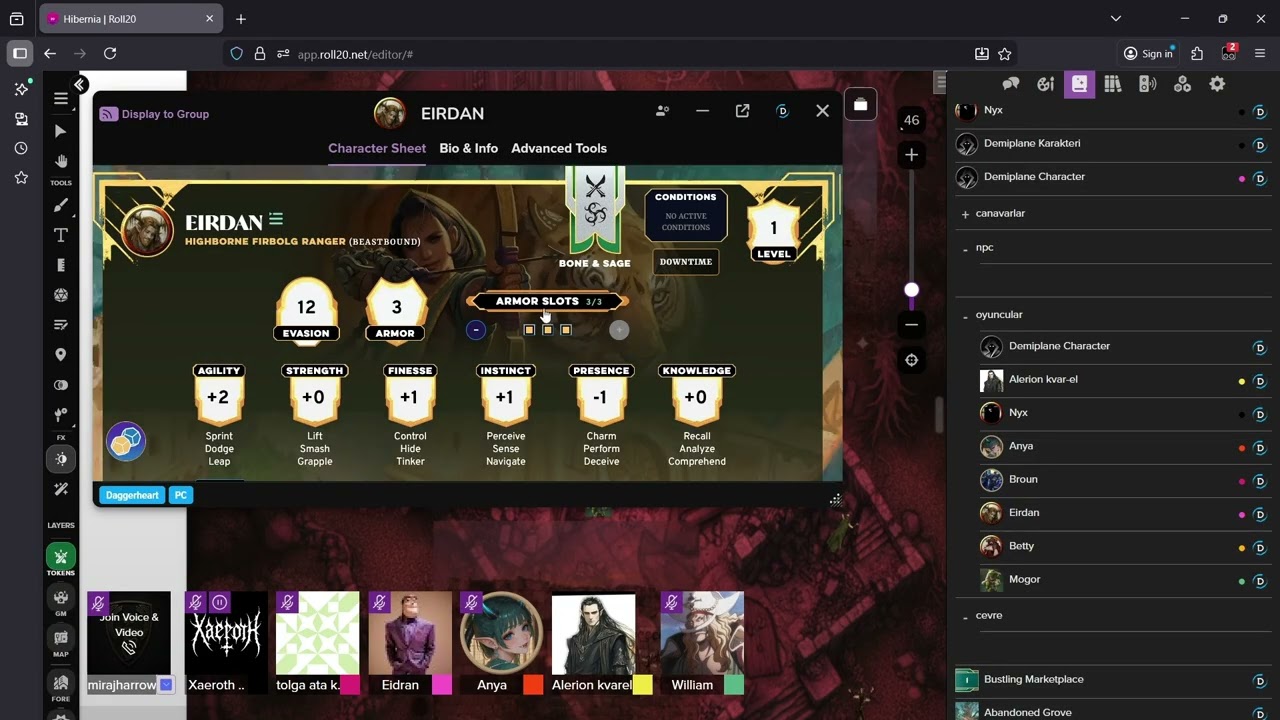Pick the Measure ruler tool

pyautogui.click(x=61, y=265)
